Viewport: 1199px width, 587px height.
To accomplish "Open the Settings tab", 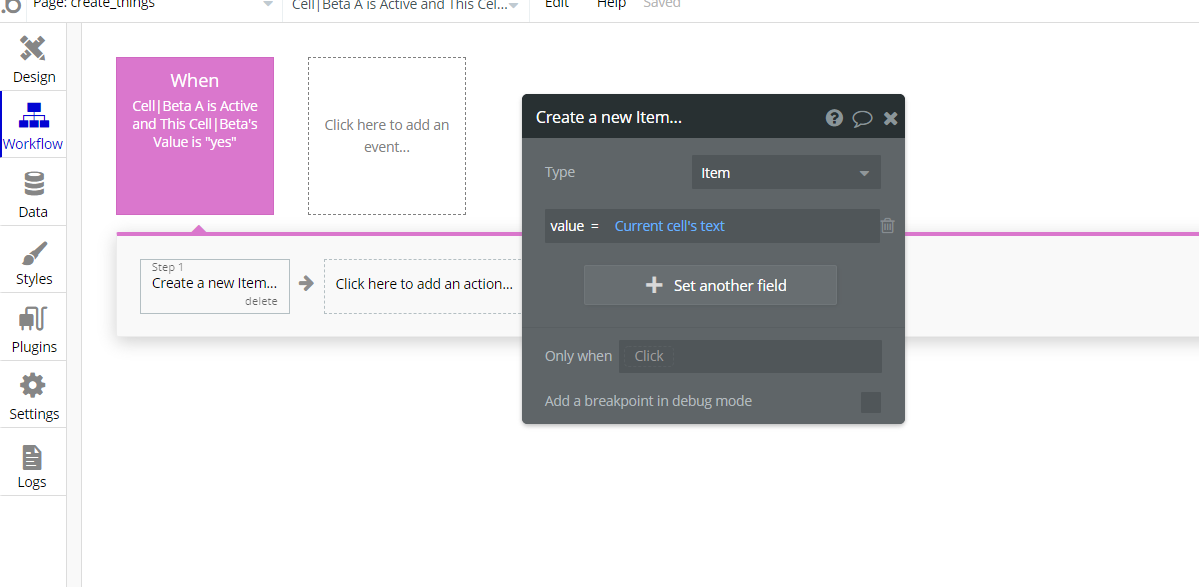I will [x=33, y=396].
